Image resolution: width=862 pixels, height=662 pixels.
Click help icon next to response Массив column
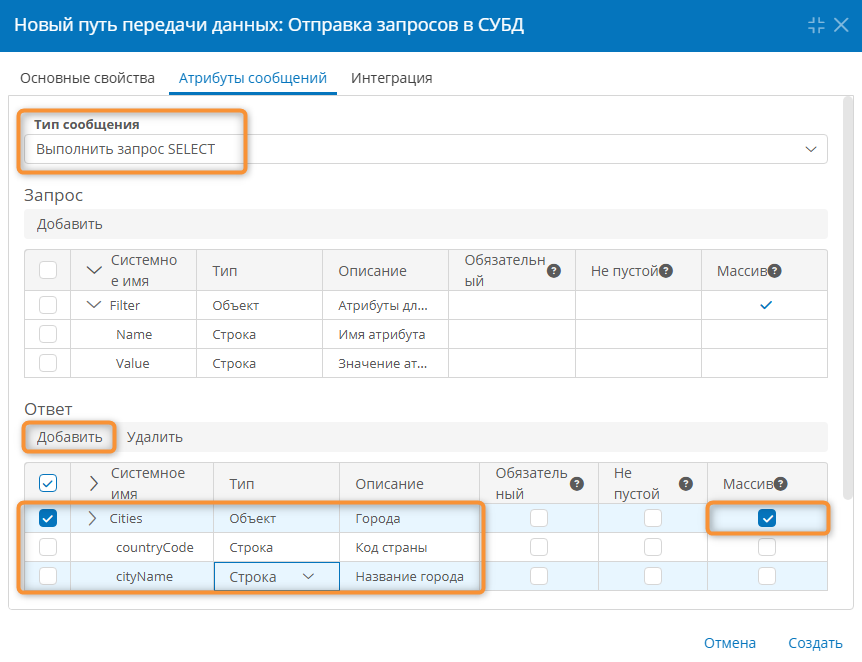[x=781, y=484]
